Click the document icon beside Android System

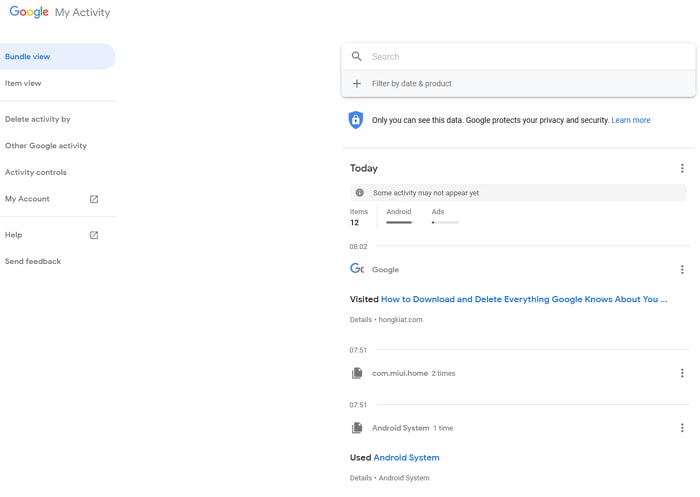[x=357, y=428]
